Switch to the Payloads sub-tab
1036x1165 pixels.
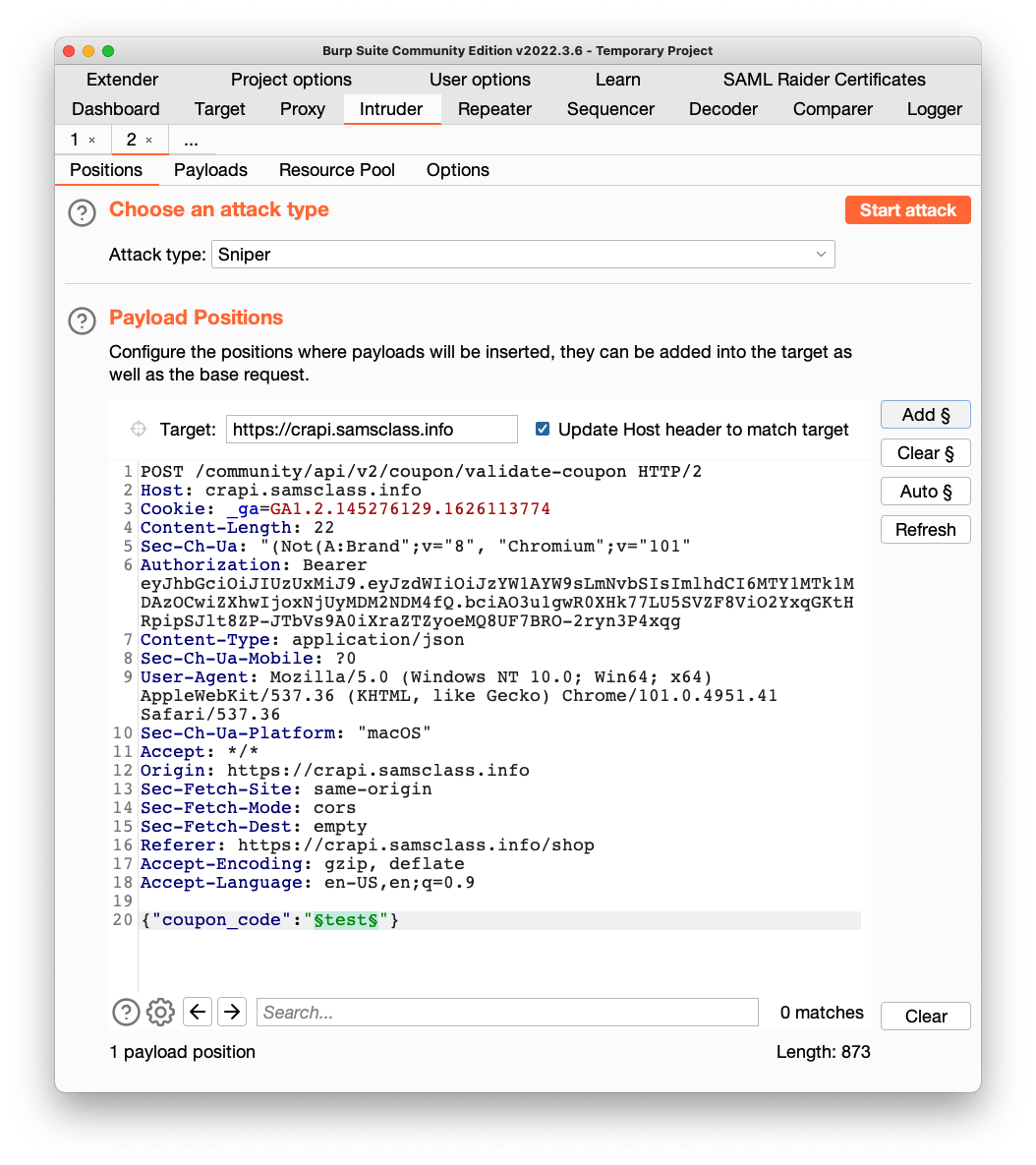[211, 170]
